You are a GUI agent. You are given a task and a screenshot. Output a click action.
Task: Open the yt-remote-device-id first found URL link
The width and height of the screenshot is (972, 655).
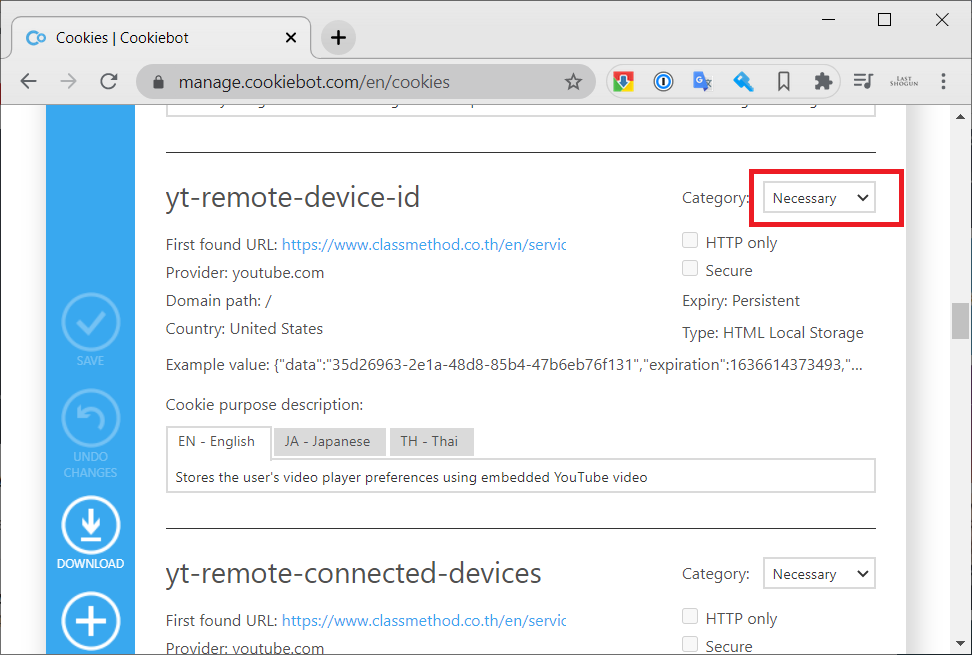(424, 244)
